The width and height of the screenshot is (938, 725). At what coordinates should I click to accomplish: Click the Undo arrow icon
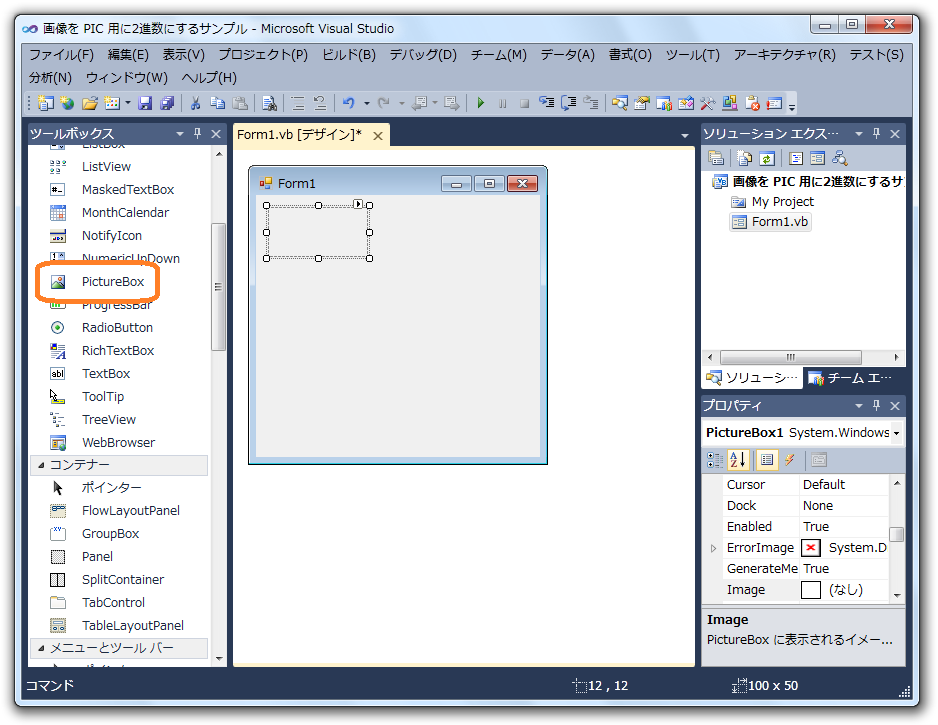tap(349, 103)
